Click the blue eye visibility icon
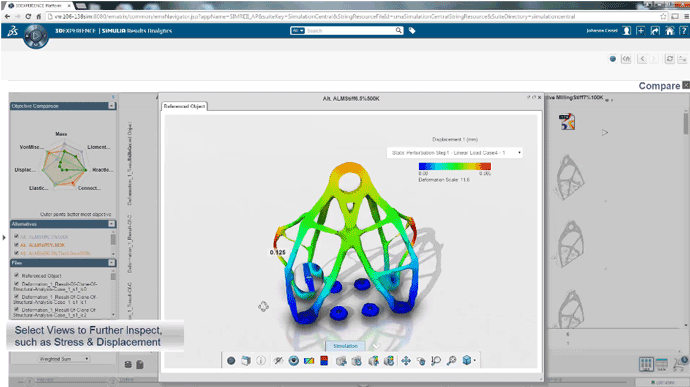 coord(294,361)
